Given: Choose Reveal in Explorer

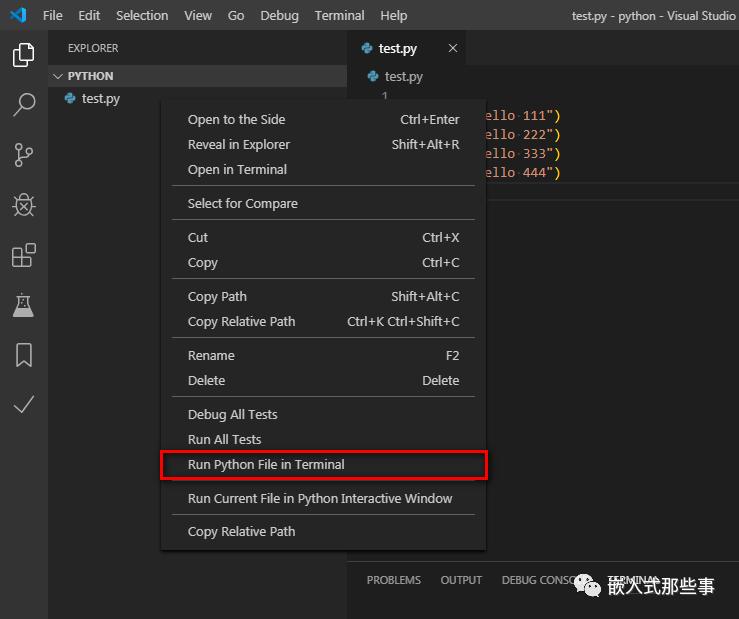Looking at the screenshot, I should tap(323, 145).
